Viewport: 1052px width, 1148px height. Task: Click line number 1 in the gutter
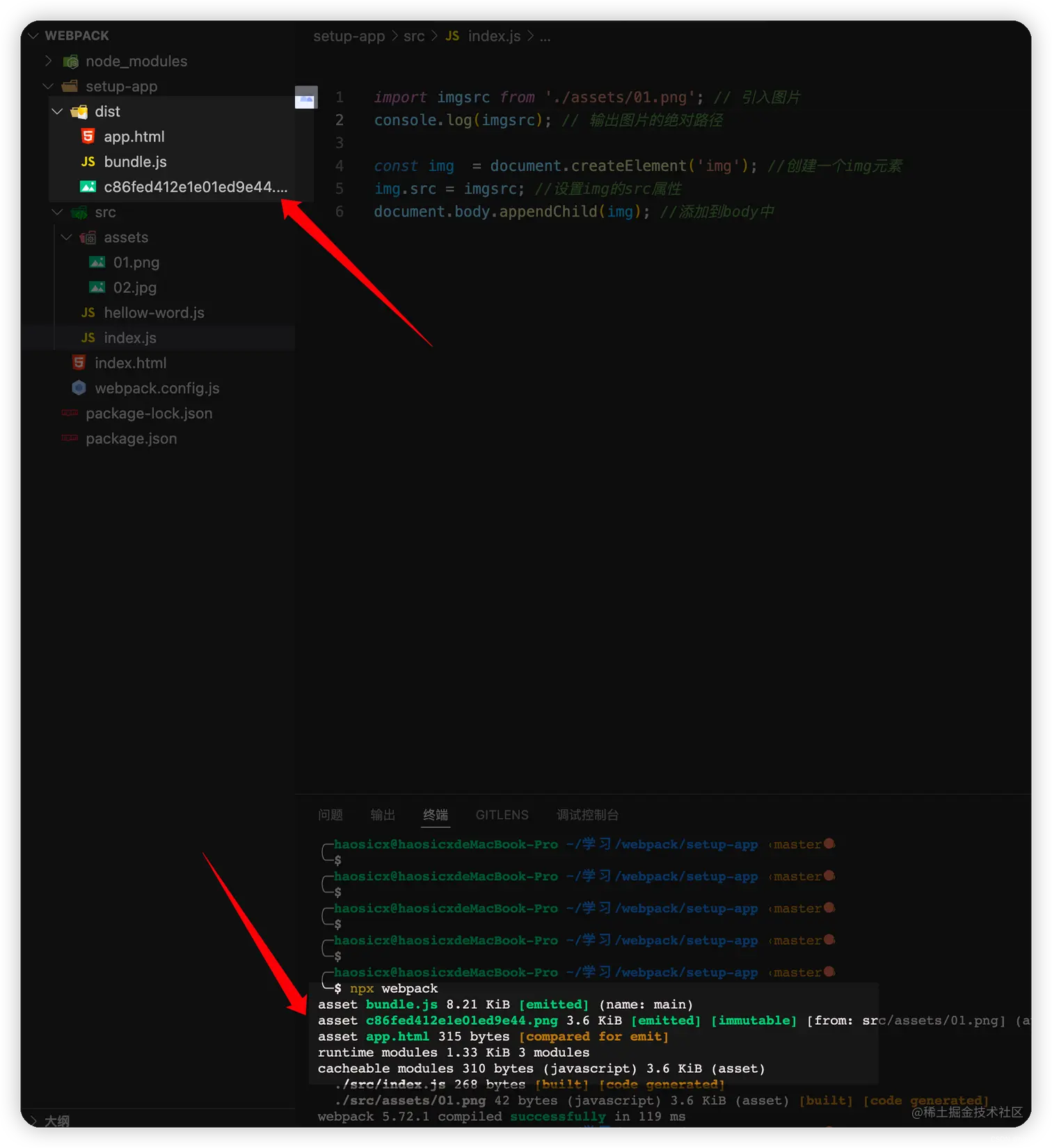340,97
